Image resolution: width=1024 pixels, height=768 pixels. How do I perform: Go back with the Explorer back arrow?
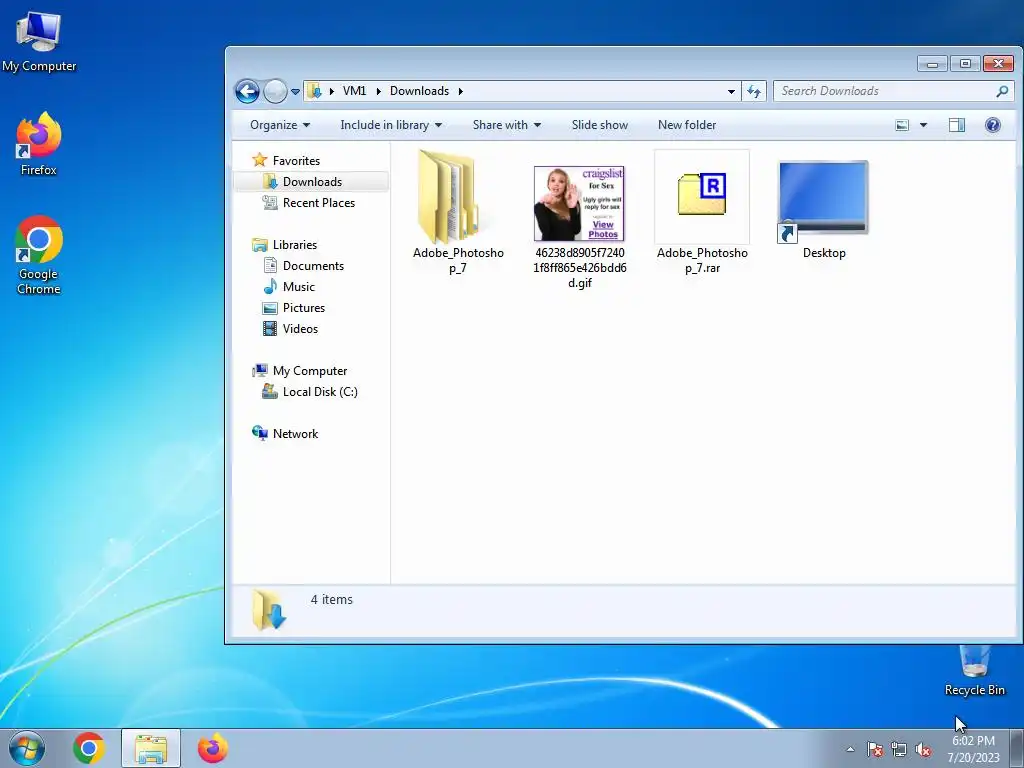click(248, 91)
